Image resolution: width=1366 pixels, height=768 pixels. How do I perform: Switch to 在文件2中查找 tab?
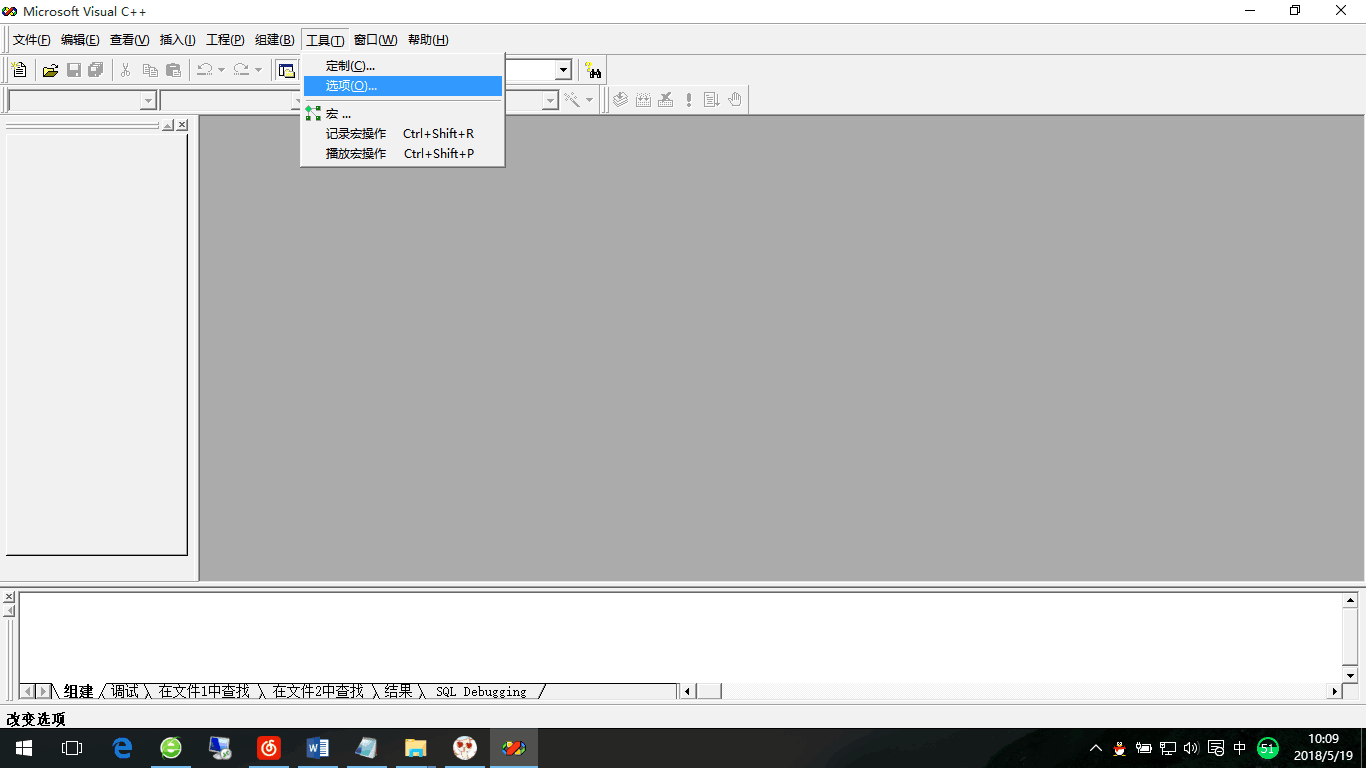pyautogui.click(x=318, y=691)
